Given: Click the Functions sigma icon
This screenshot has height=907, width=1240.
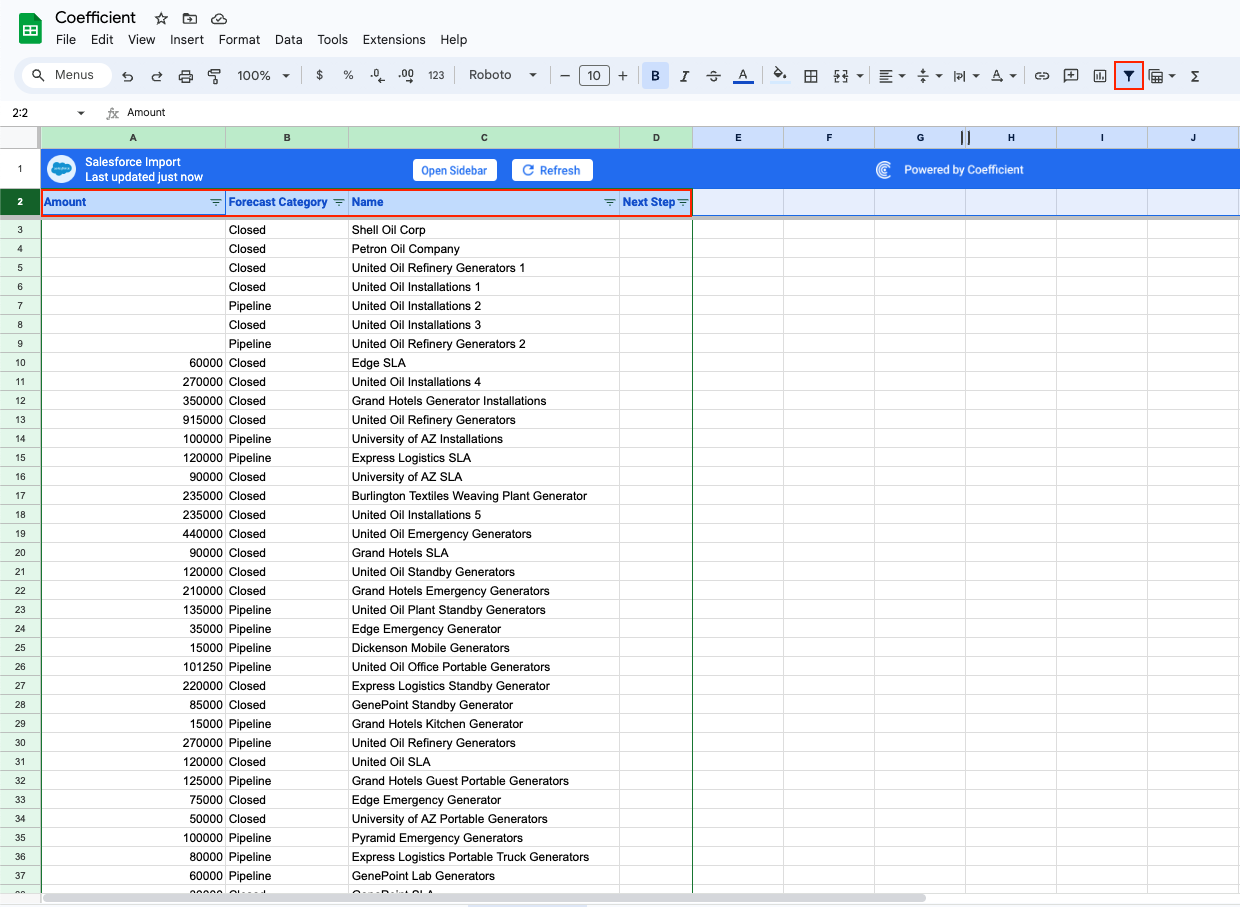Looking at the screenshot, I should (1195, 76).
